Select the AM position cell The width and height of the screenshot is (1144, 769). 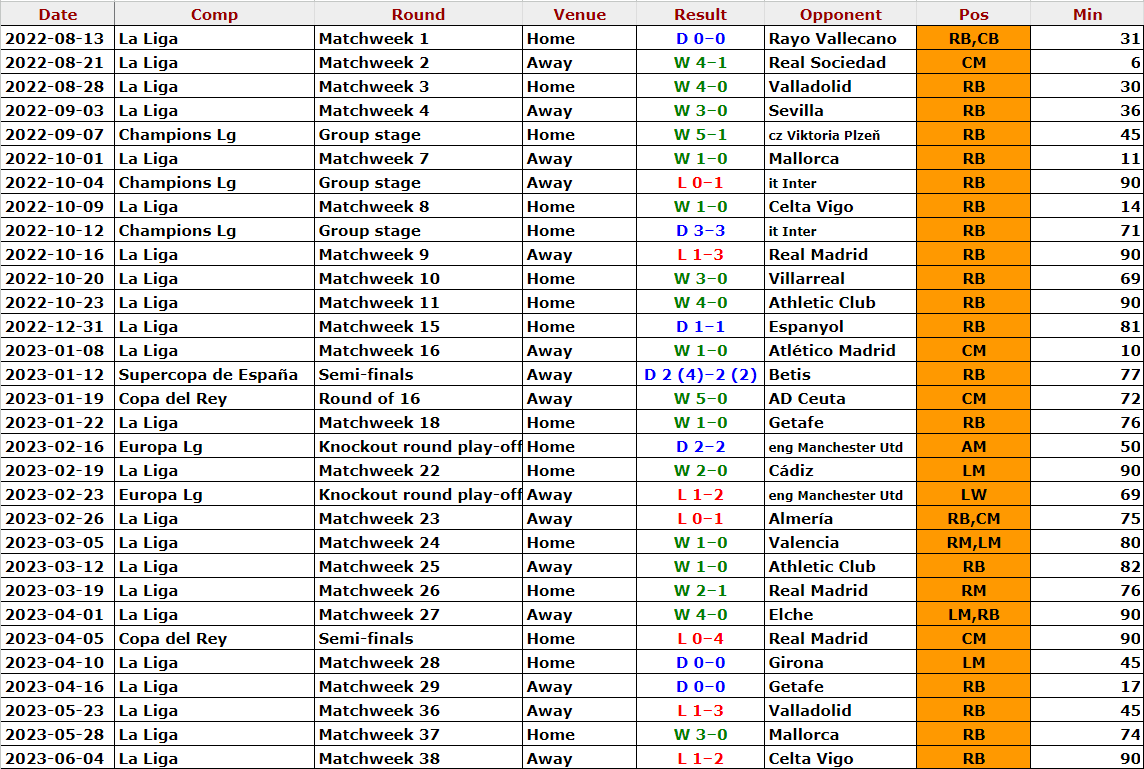point(973,447)
